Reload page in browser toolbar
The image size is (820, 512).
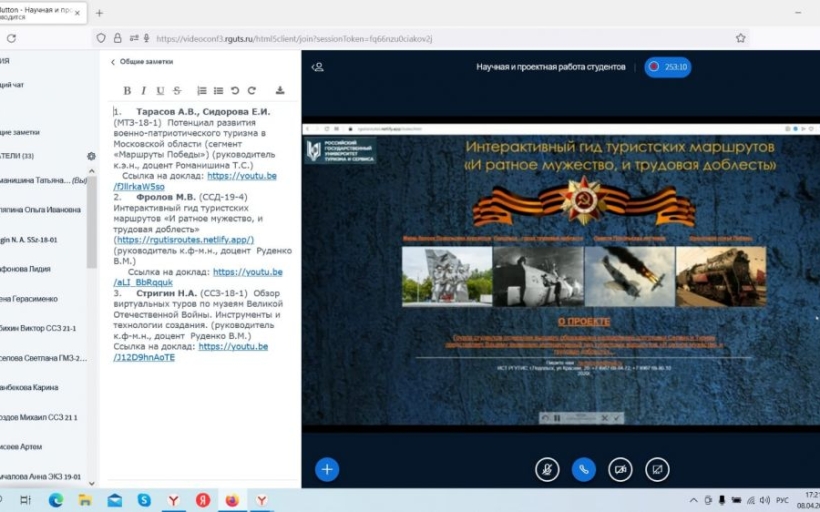tap(12, 38)
